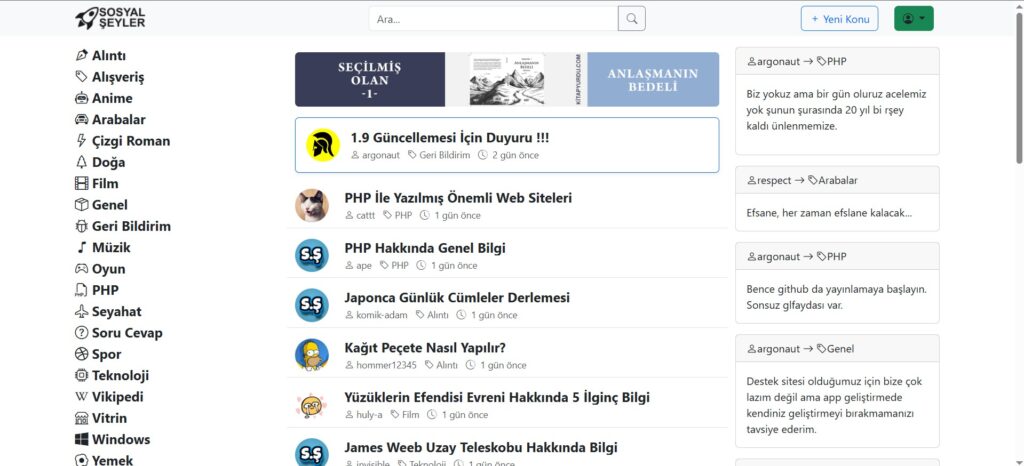Select the Oyun gamepad icon
Image resolution: width=1024 pixels, height=466 pixels.
82,269
